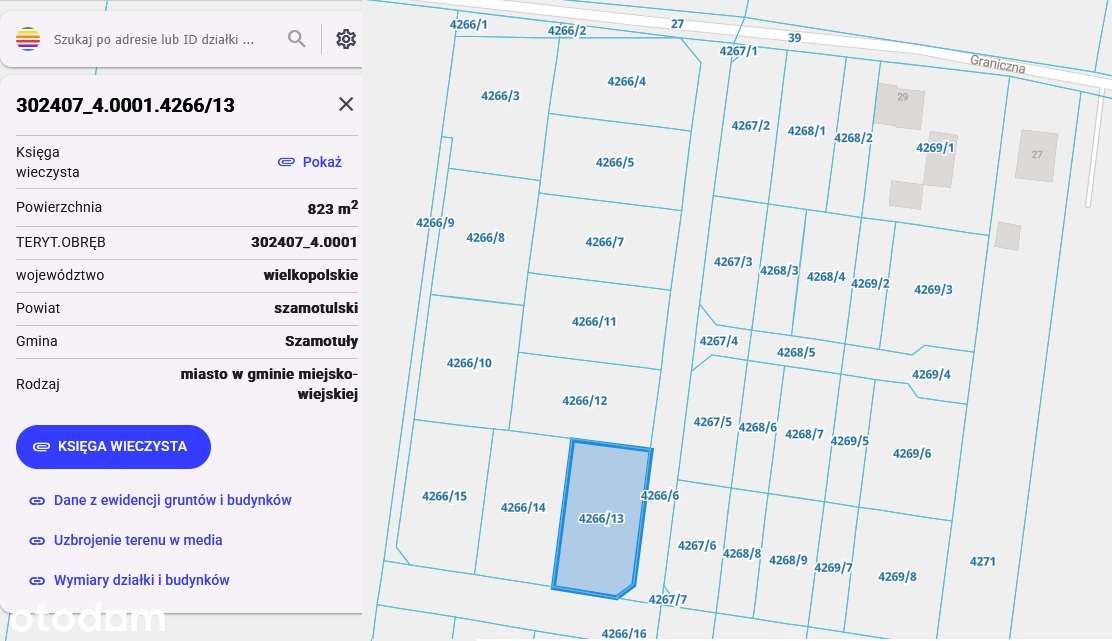
Task: Select parcel 4268/7 on the map
Action: point(804,434)
